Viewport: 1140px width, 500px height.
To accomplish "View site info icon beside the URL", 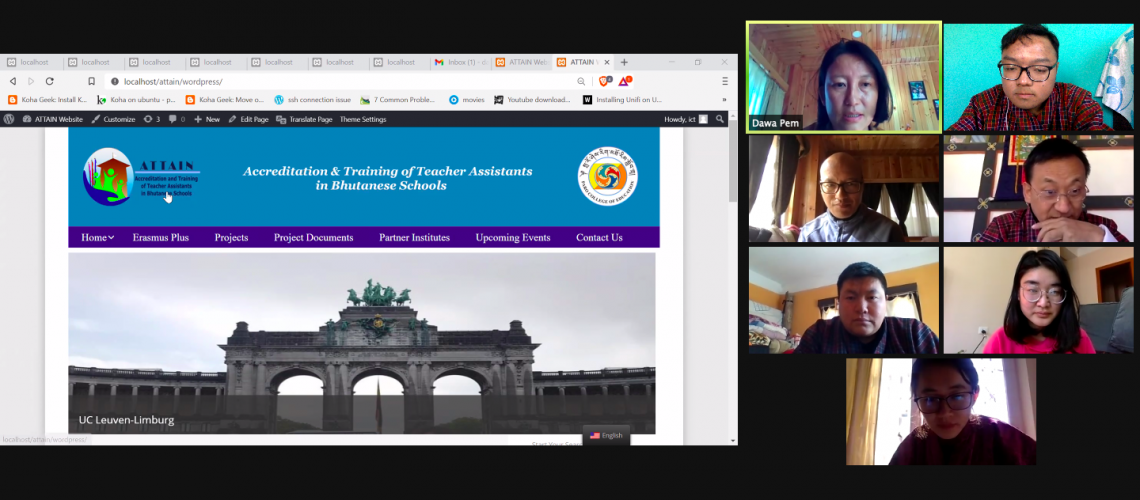I will coord(115,81).
